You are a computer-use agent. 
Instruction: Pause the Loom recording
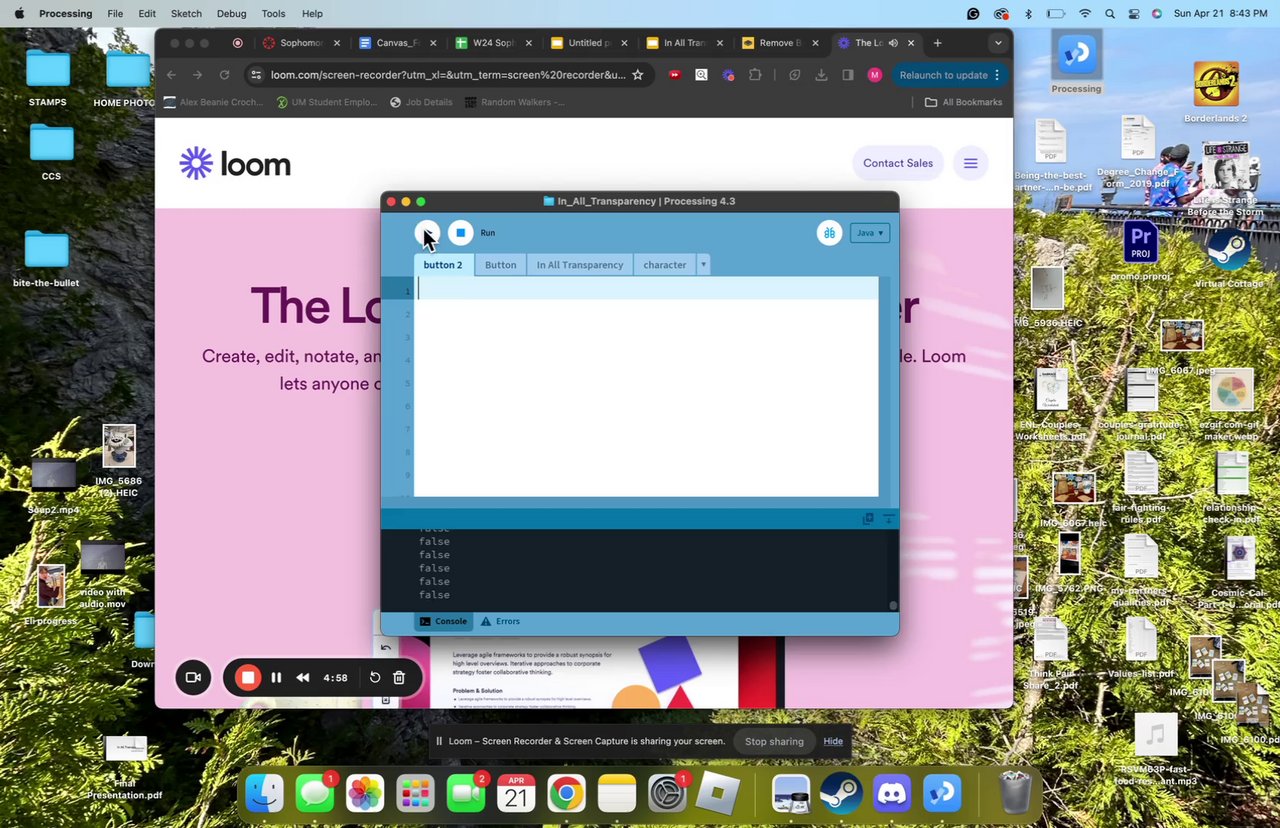tap(276, 677)
